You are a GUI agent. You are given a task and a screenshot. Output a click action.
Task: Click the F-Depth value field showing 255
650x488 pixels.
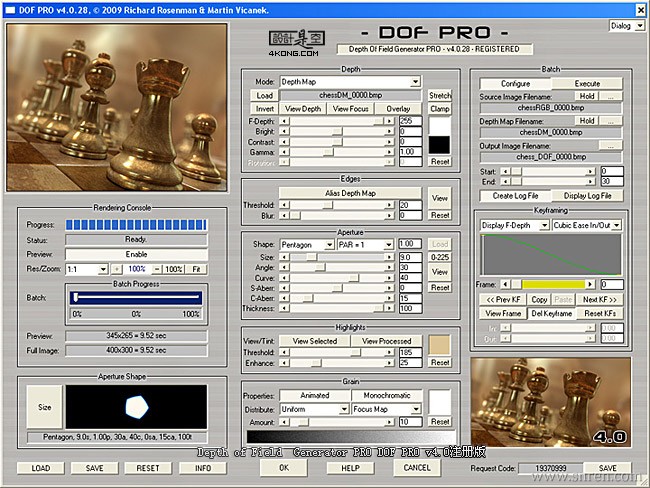410,120
